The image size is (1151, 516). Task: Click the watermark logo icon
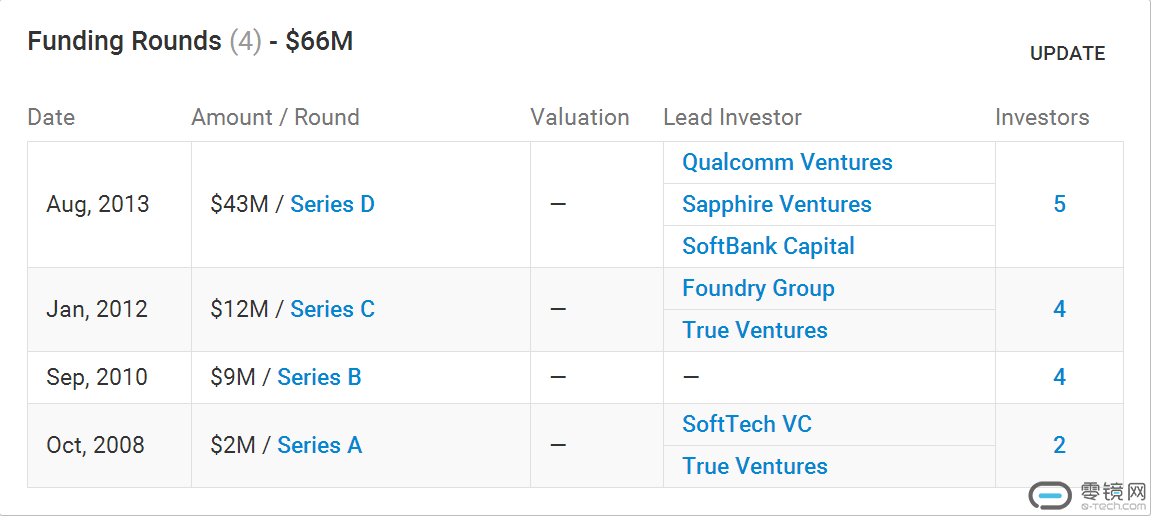pos(1050,495)
